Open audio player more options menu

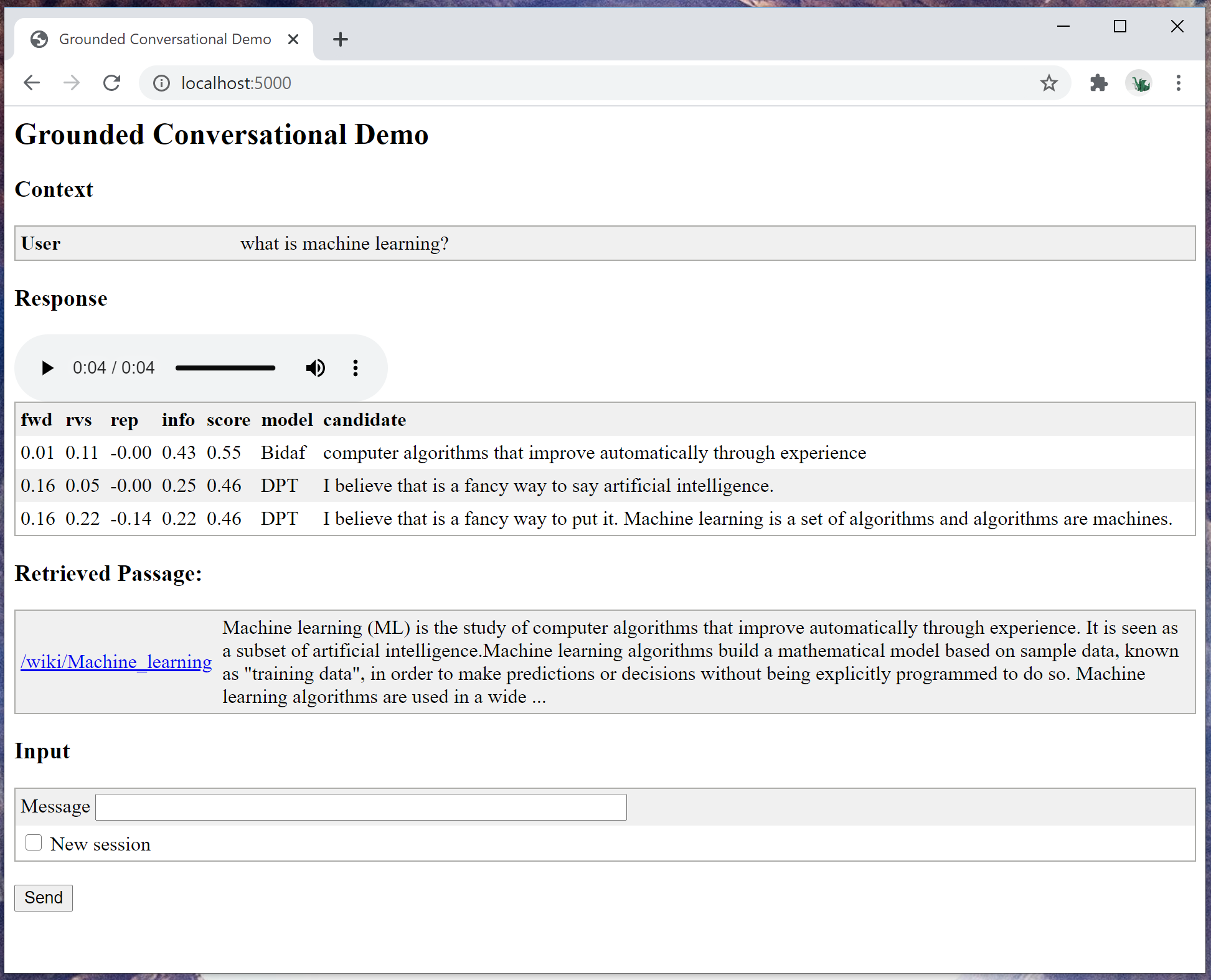pos(356,368)
